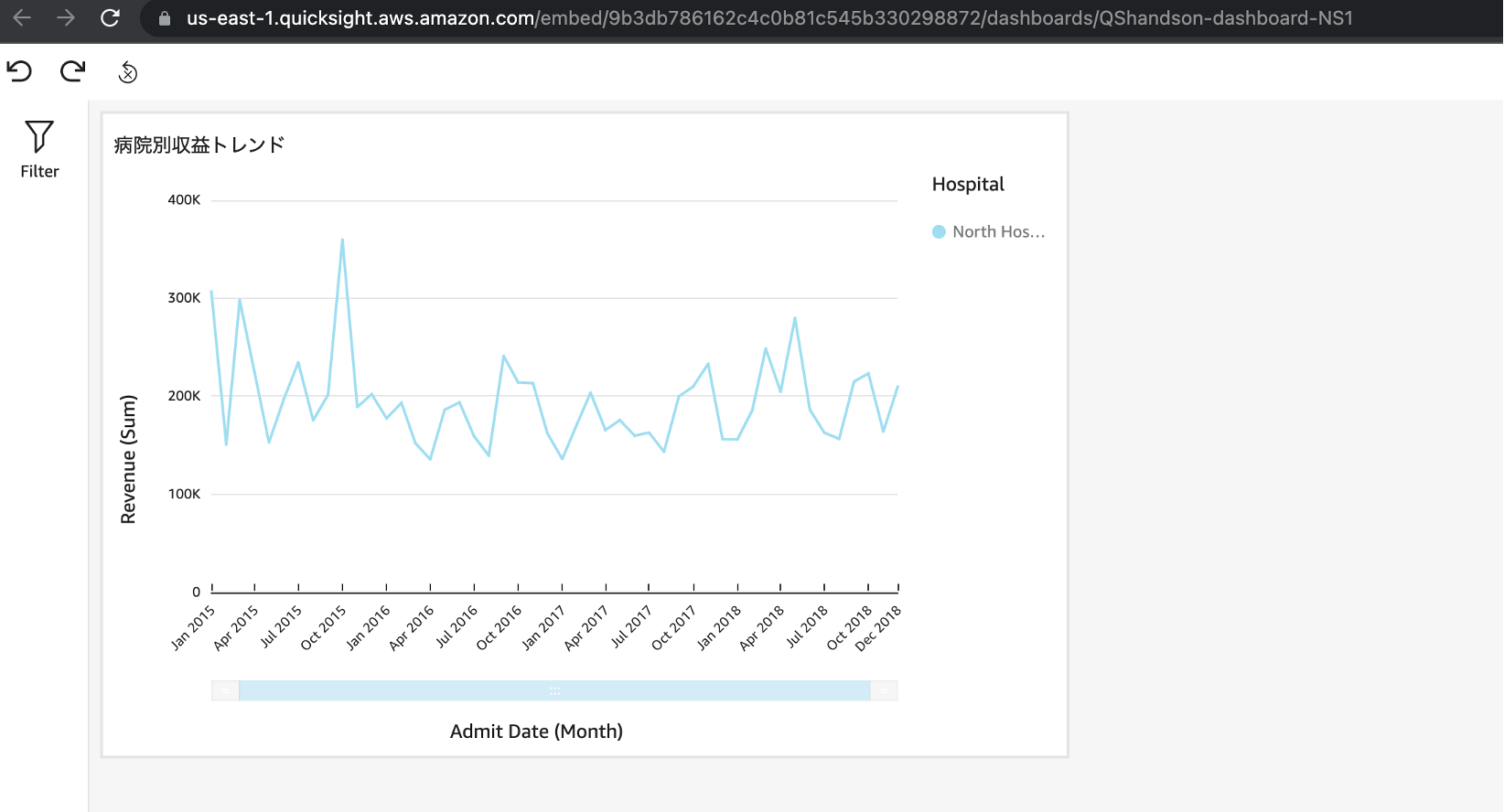1504x812 pixels.
Task: Click the Hospital legend title
Action: coord(968,184)
